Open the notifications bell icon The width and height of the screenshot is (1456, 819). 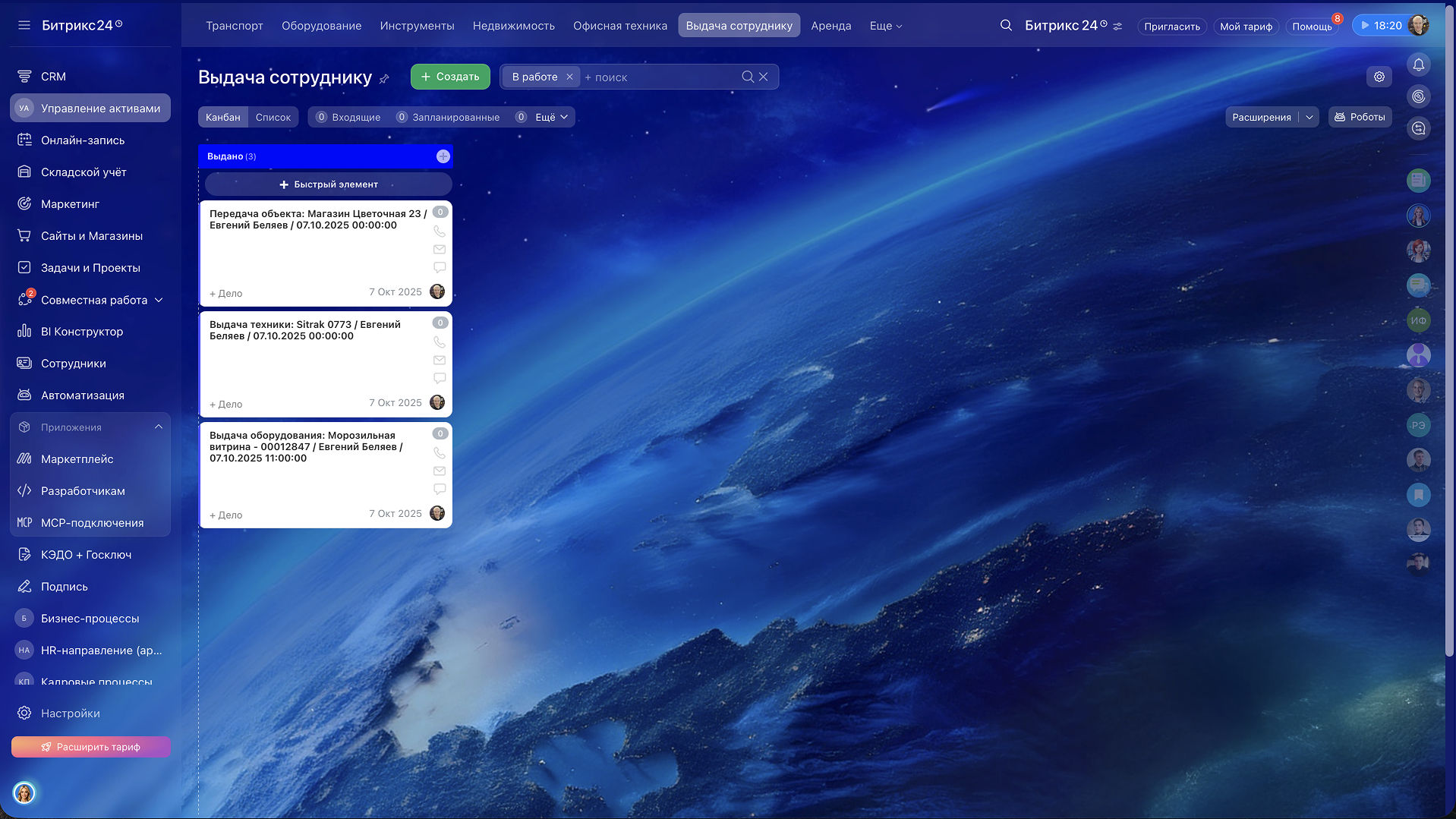coord(1418,65)
